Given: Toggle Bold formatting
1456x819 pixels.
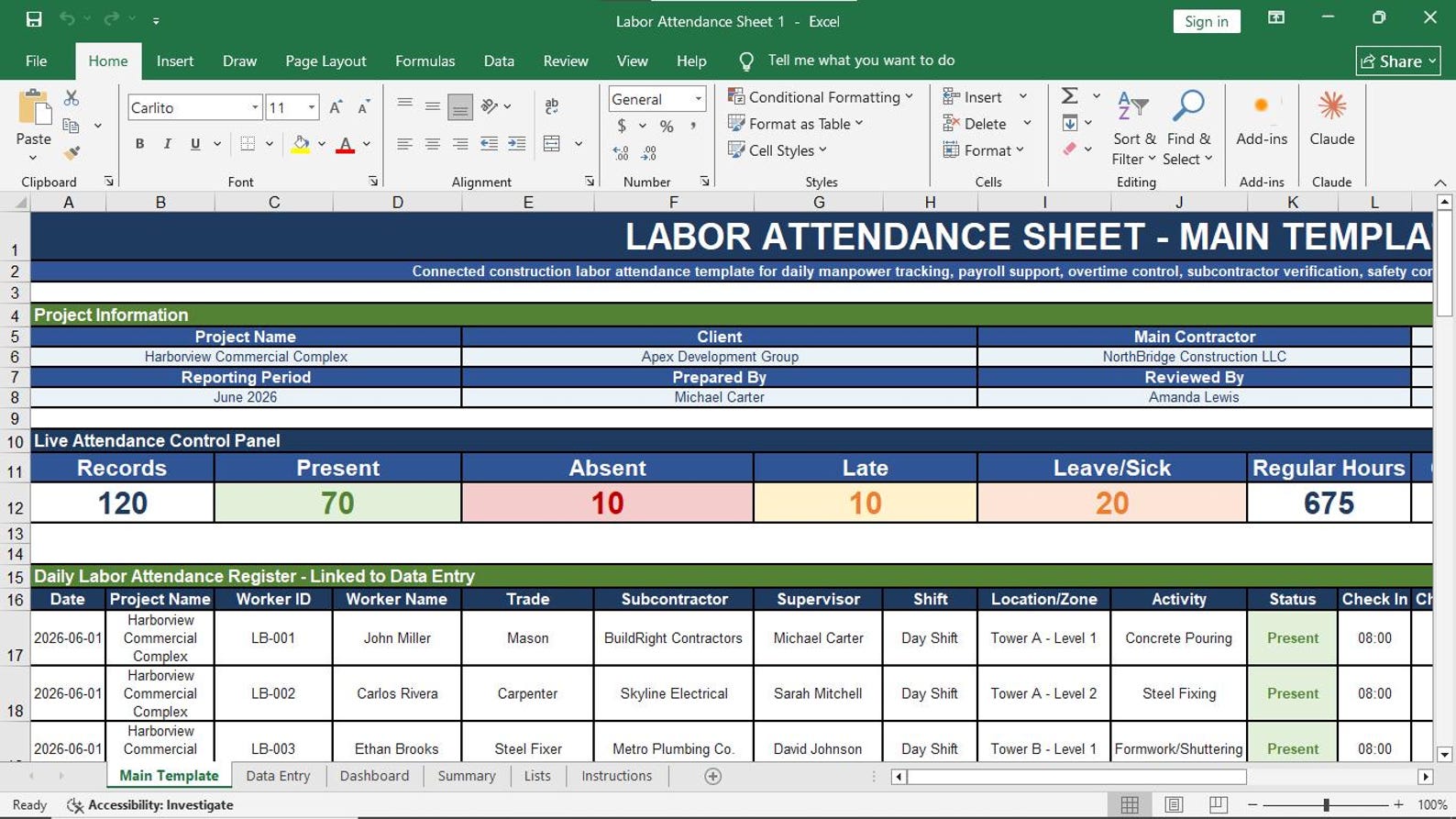Looking at the screenshot, I should coord(139,144).
